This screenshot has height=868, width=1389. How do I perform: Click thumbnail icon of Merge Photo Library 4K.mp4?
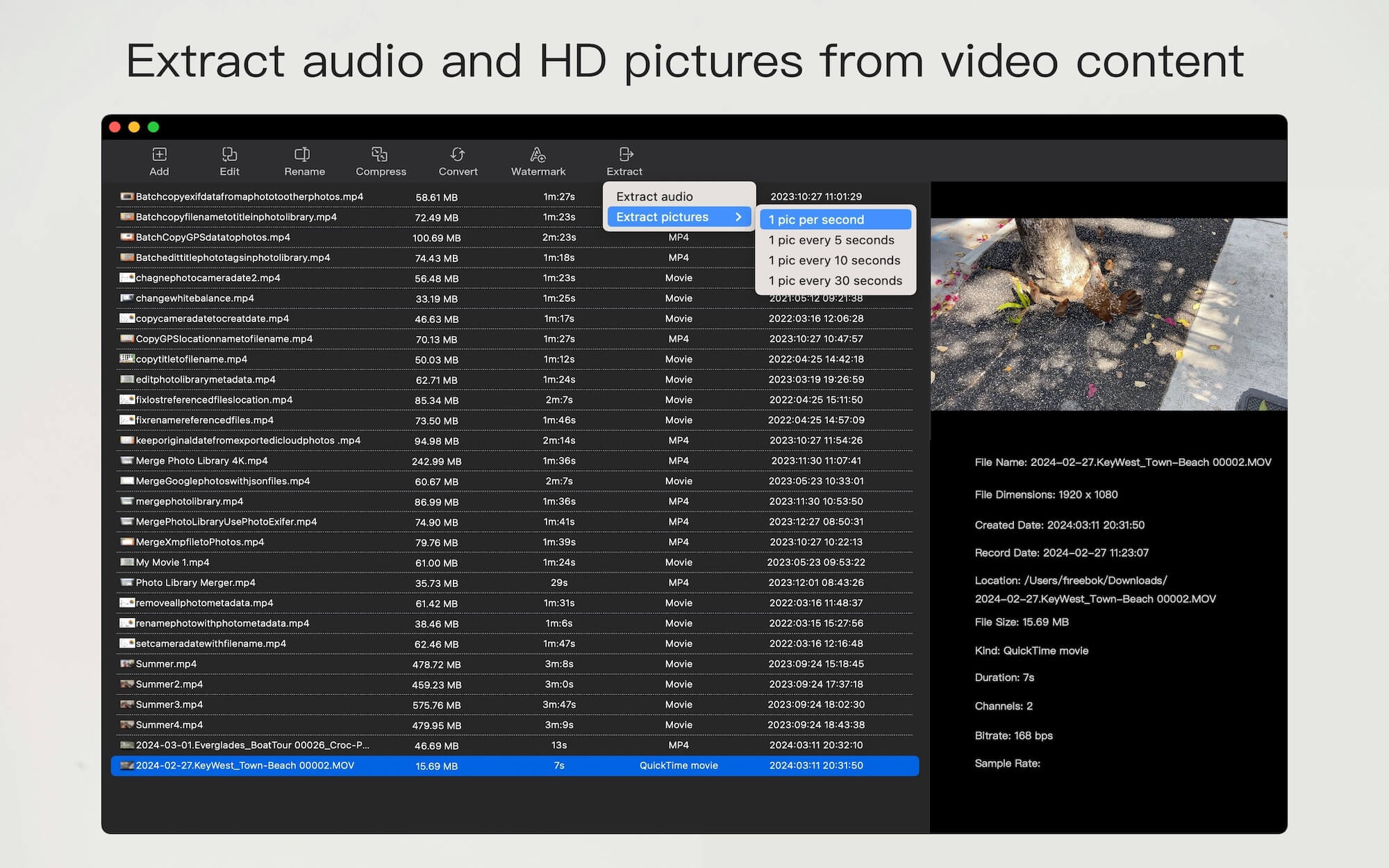pos(127,460)
